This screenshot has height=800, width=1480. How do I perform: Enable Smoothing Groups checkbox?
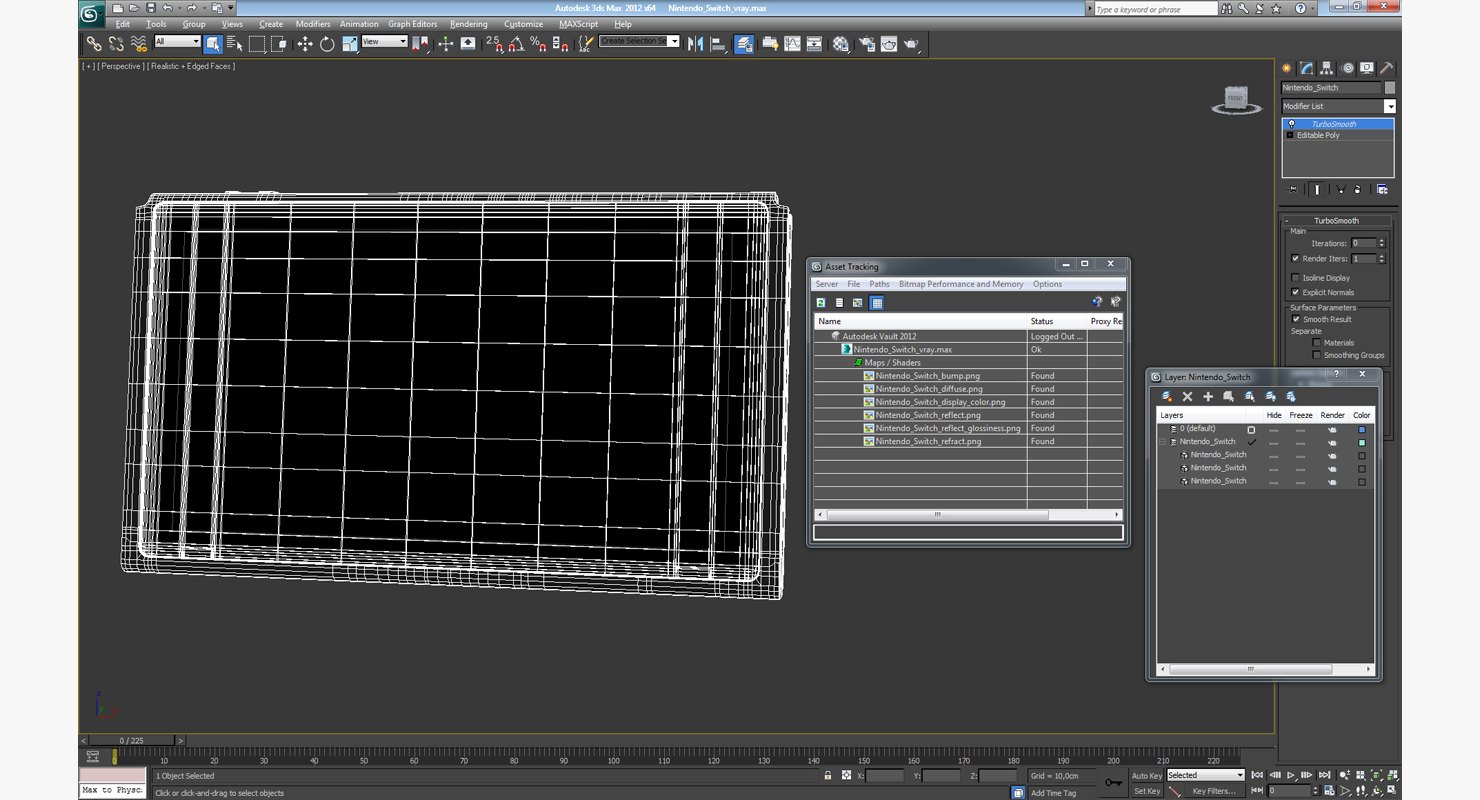[1316, 355]
